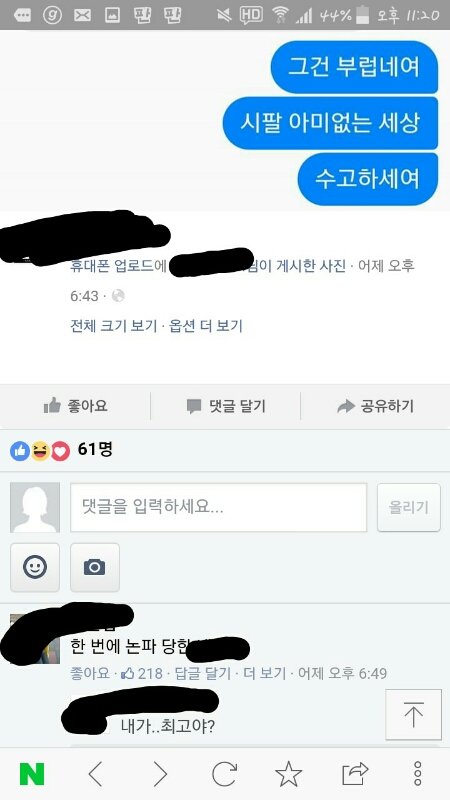This screenshot has width=450, height=800.
Task: Tap the Naver N home icon
Action: [32, 774]
